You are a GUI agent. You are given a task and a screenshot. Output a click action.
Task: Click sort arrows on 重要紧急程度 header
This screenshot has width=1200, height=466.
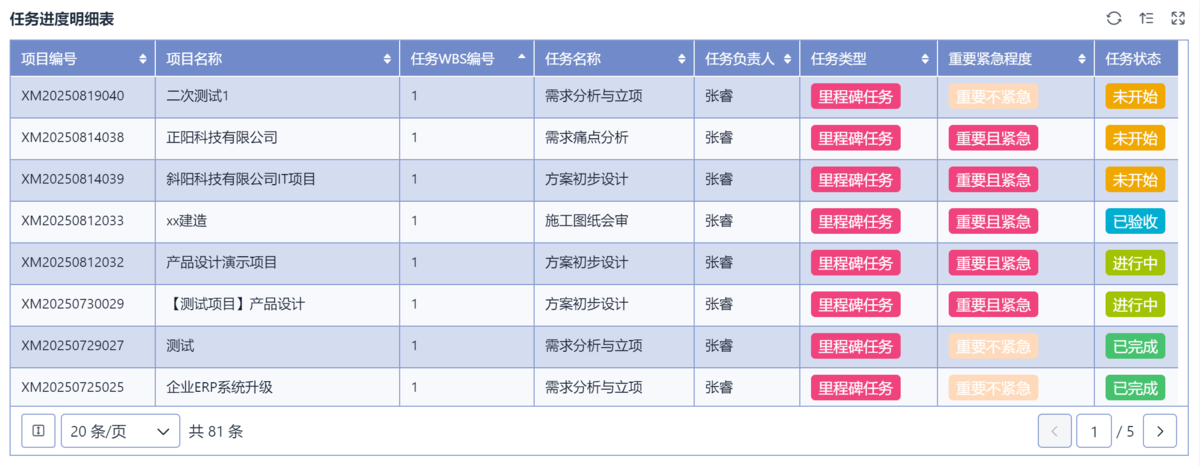pyautogui.click(x=1083, y=59)
